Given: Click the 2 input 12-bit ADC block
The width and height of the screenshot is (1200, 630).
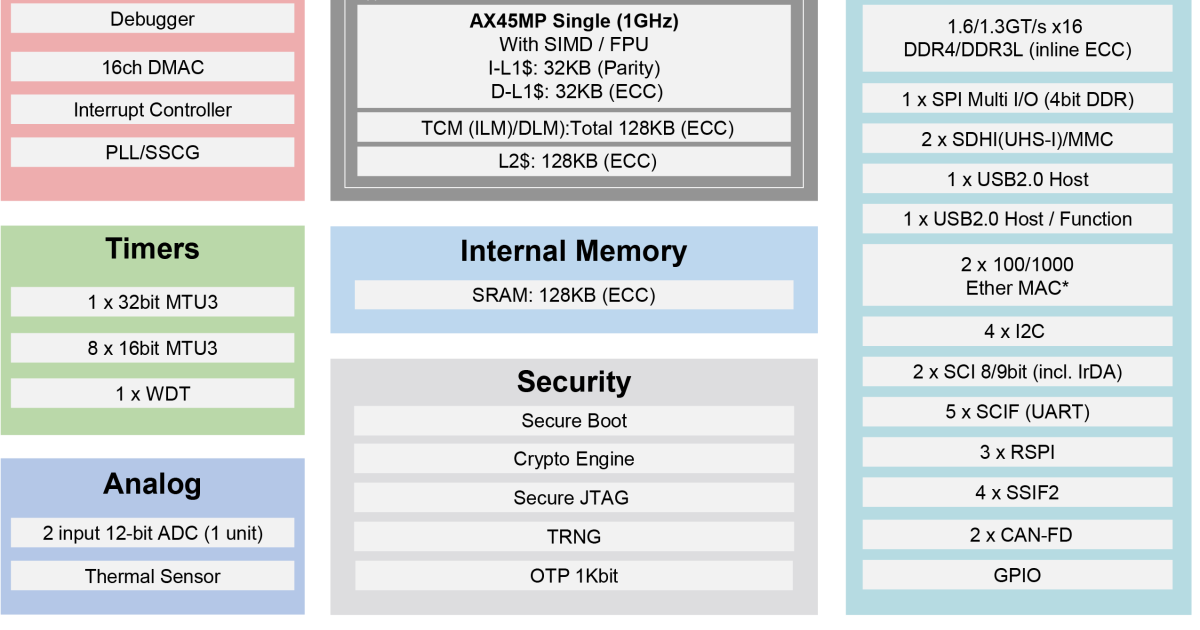Looking at the screenshot, I should click(x=152, y=533).
